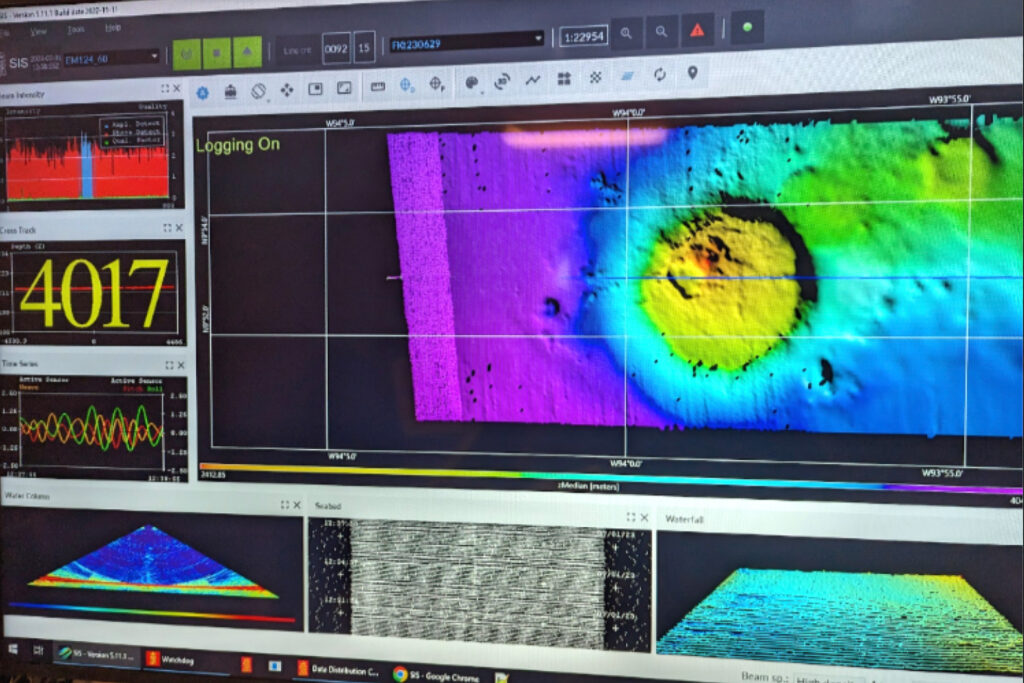Screen dimensions: 1024x683
Task: Open the View menu
Action: click(38, 31)
